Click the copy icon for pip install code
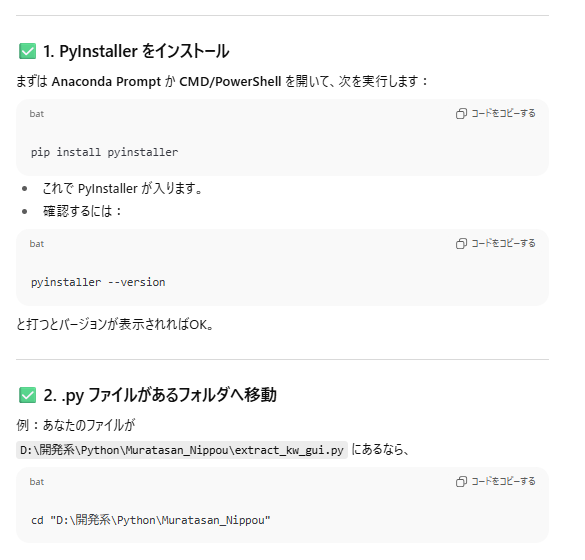Viewport: 585px width, 560px height. 461,113
